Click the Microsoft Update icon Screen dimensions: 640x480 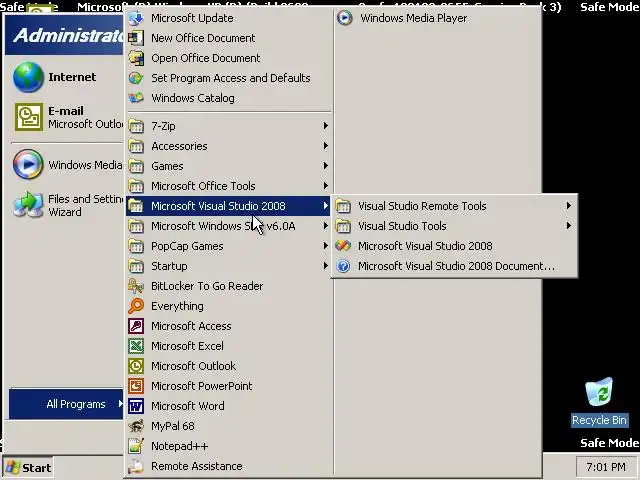click(x=136, y=18)
